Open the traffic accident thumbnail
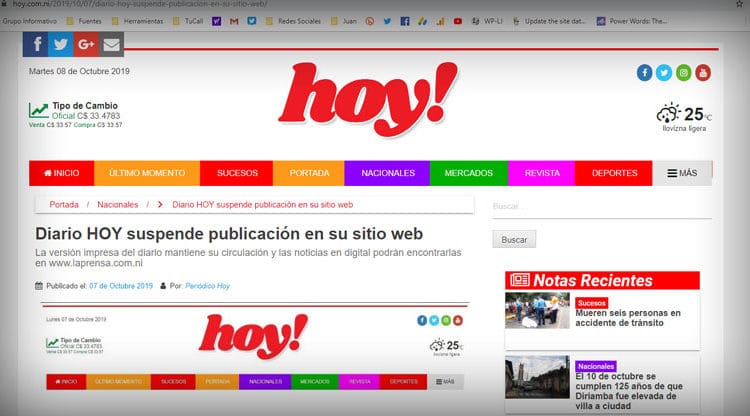 [x=538, y=310]
